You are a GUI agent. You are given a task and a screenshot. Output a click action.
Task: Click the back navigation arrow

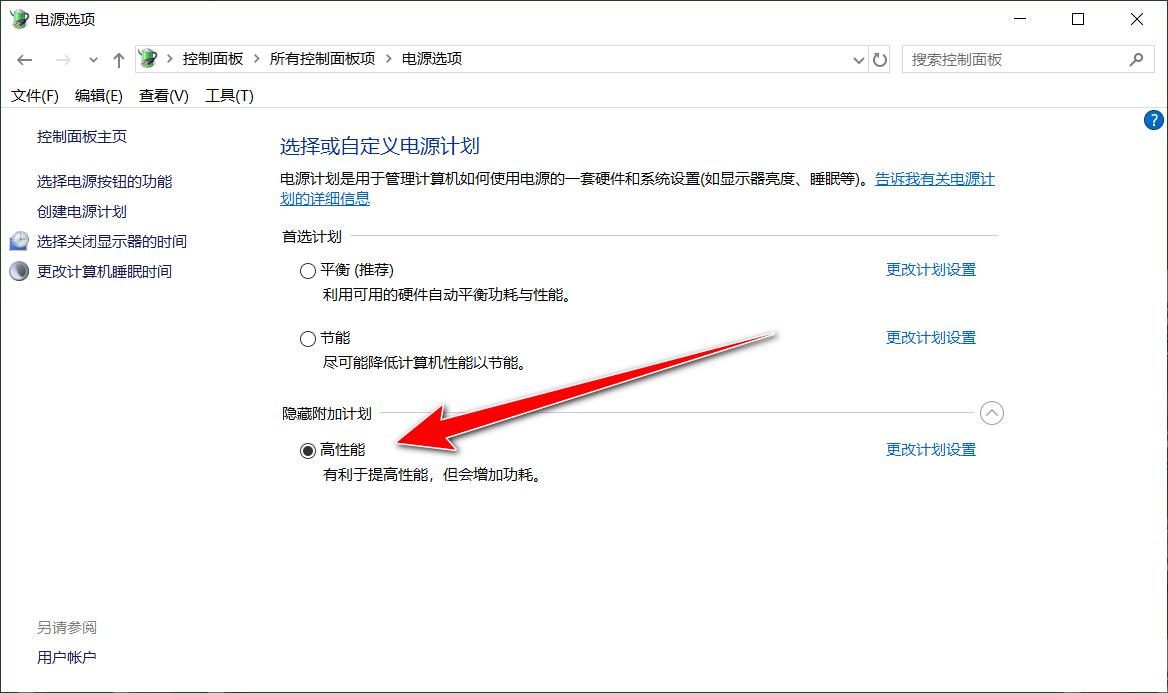point(25,59)
